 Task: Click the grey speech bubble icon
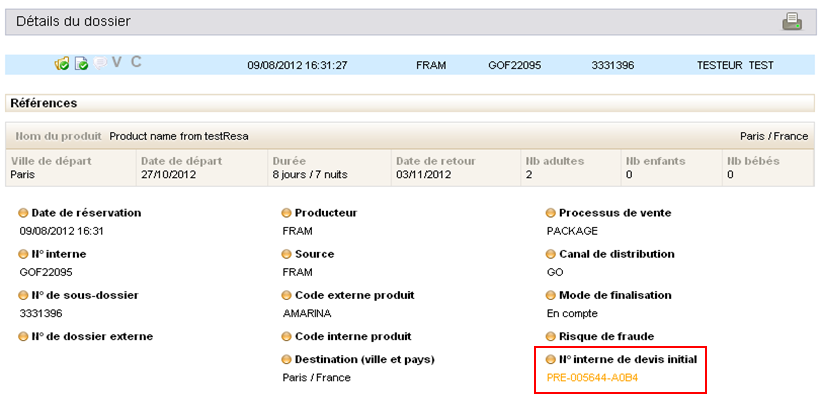click(x=99, y=64)
